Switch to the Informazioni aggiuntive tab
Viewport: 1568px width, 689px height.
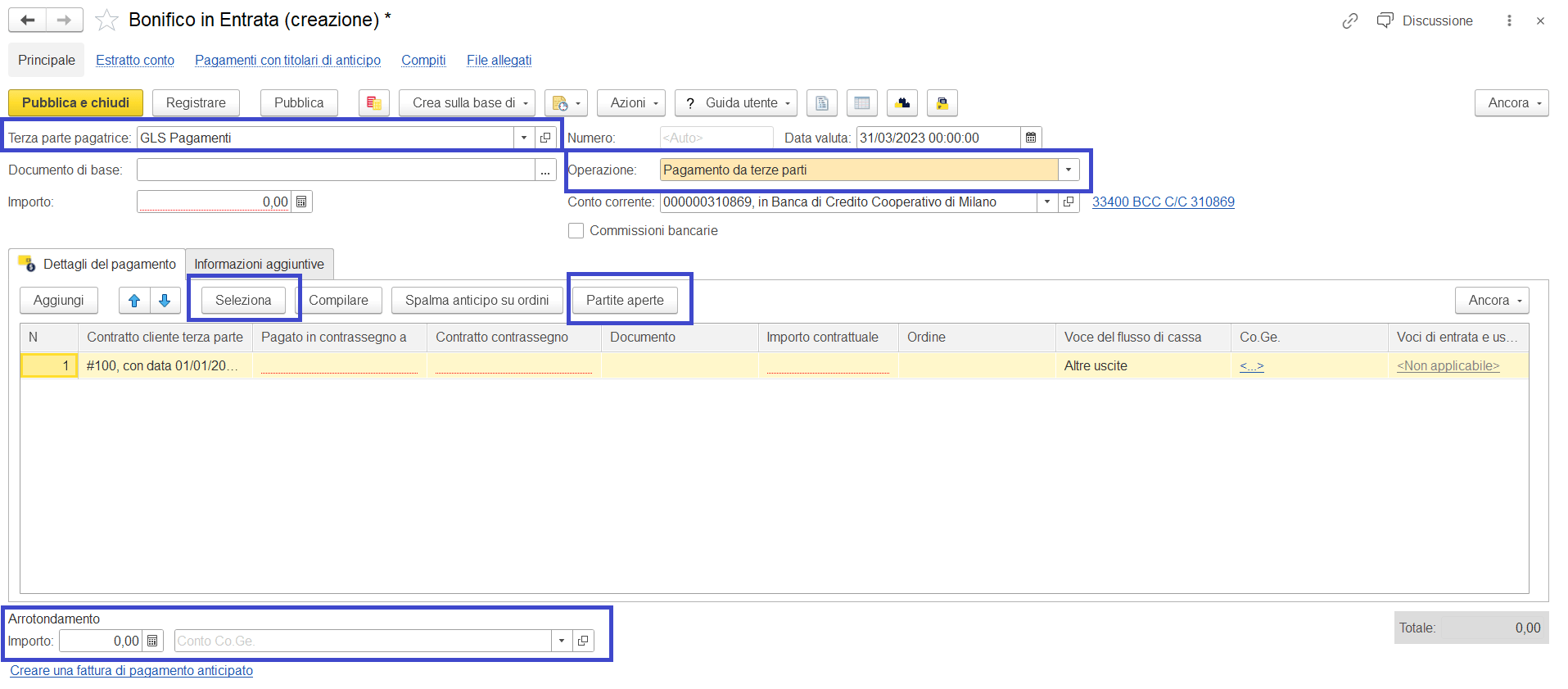pos(259,264)
